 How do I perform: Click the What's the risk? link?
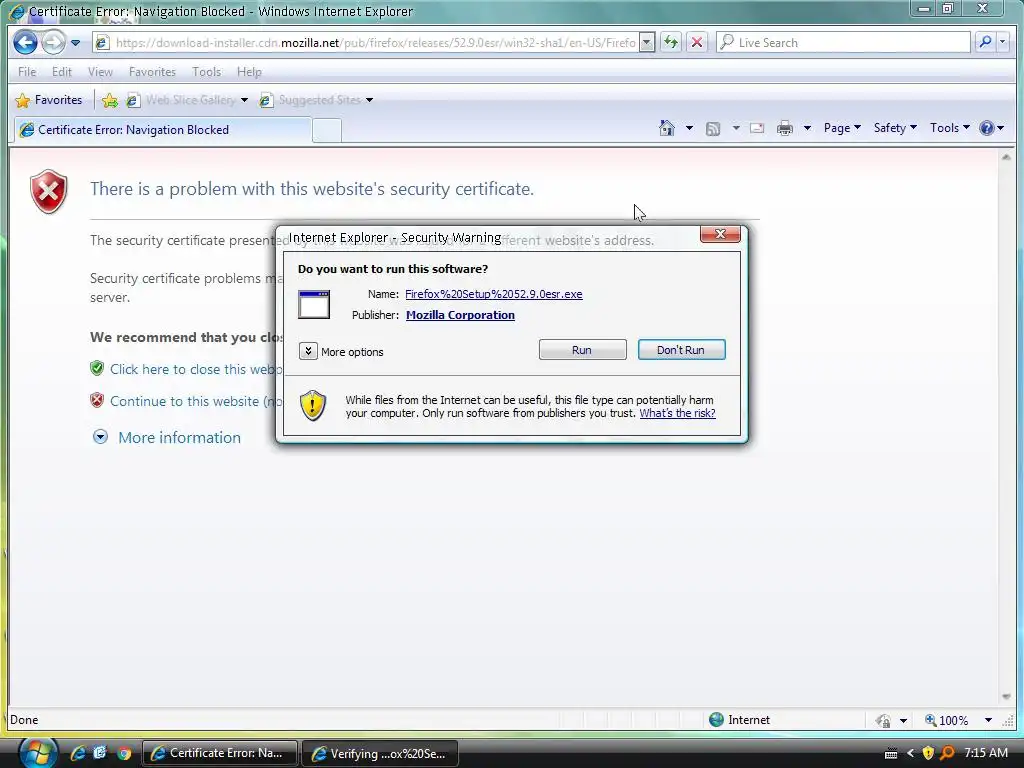[x=677, y=413]
